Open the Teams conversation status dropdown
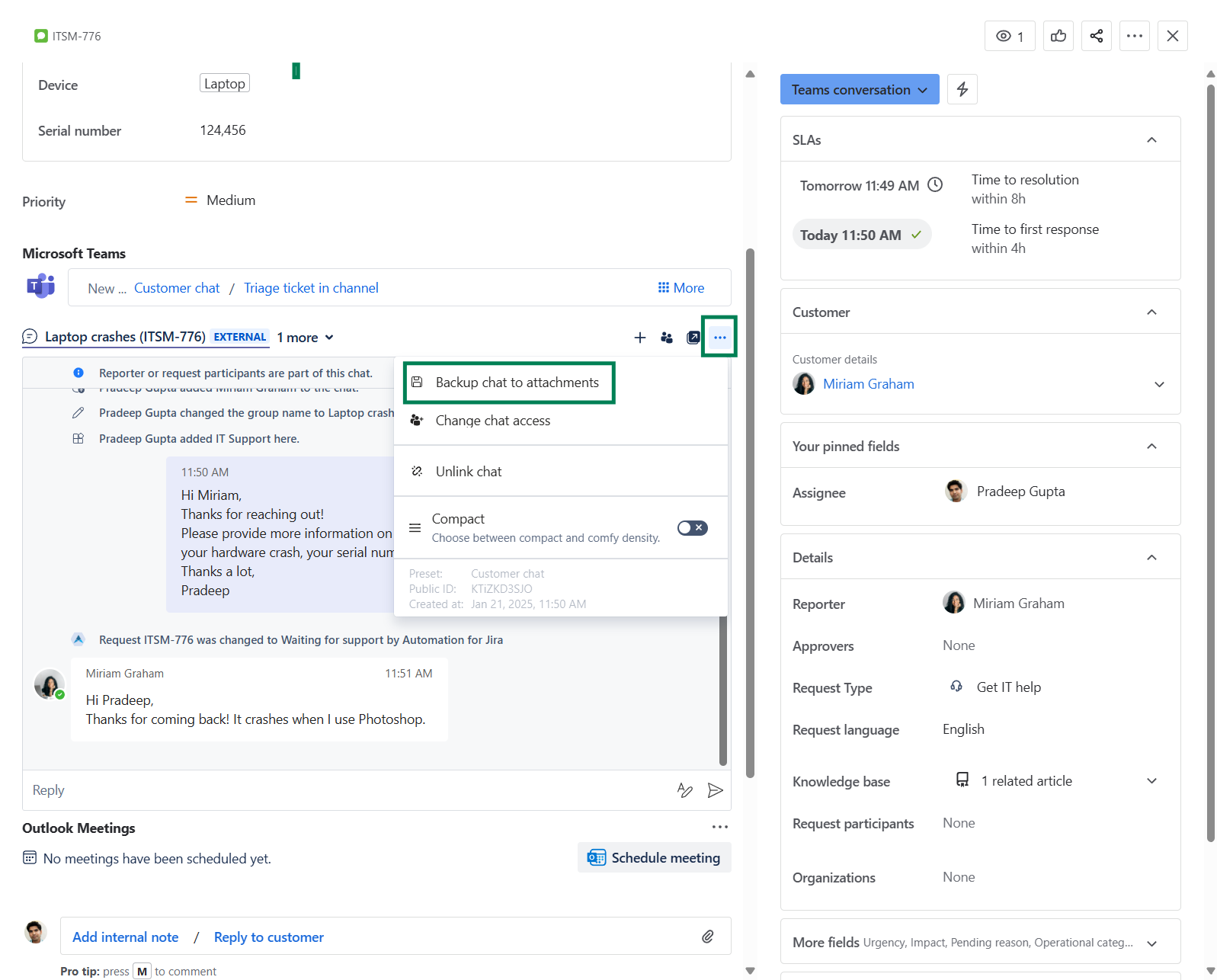1217x980 pixels. (859, 89)
